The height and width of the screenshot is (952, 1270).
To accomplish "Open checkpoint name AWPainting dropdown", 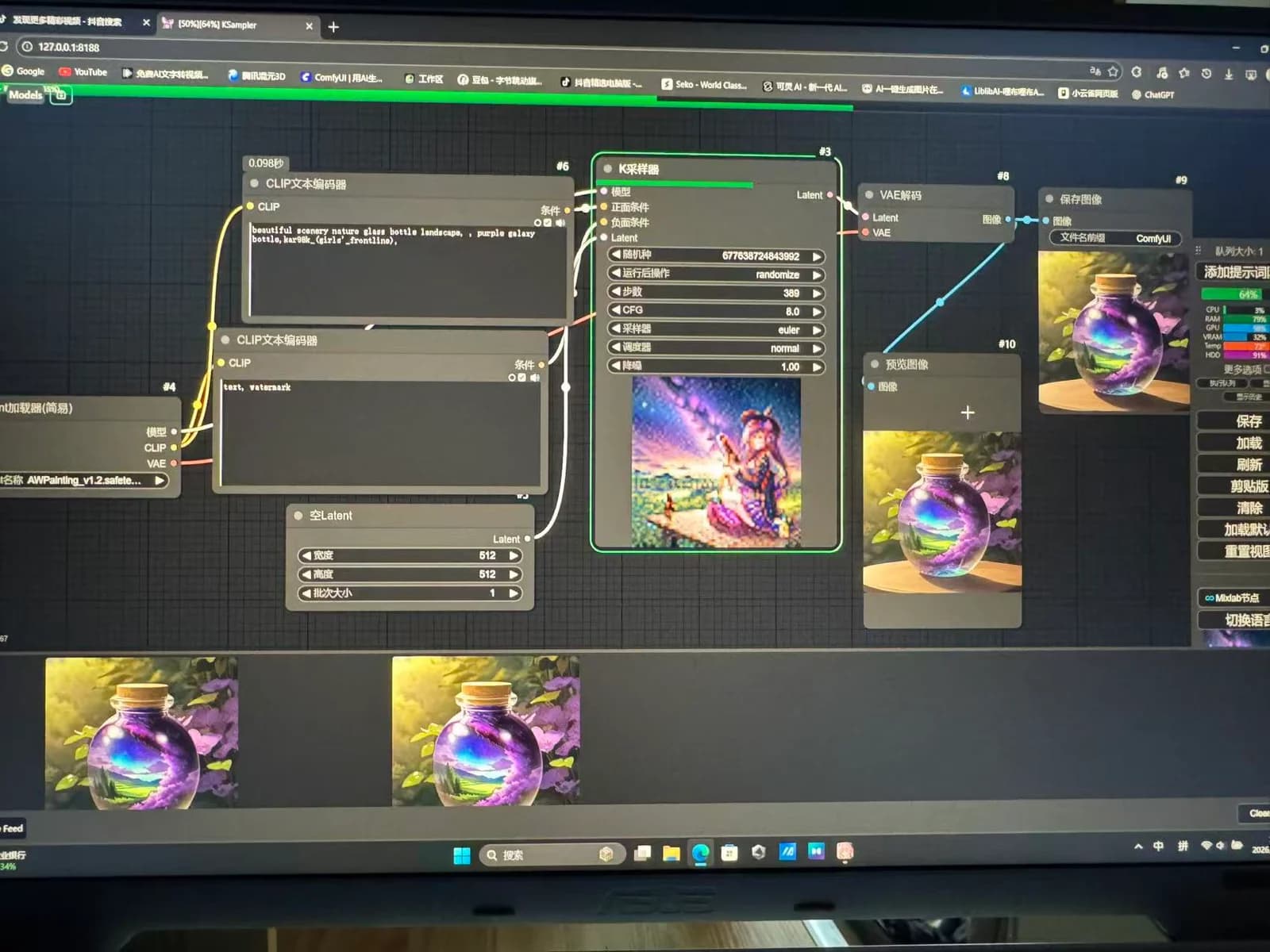I will 83,481.
